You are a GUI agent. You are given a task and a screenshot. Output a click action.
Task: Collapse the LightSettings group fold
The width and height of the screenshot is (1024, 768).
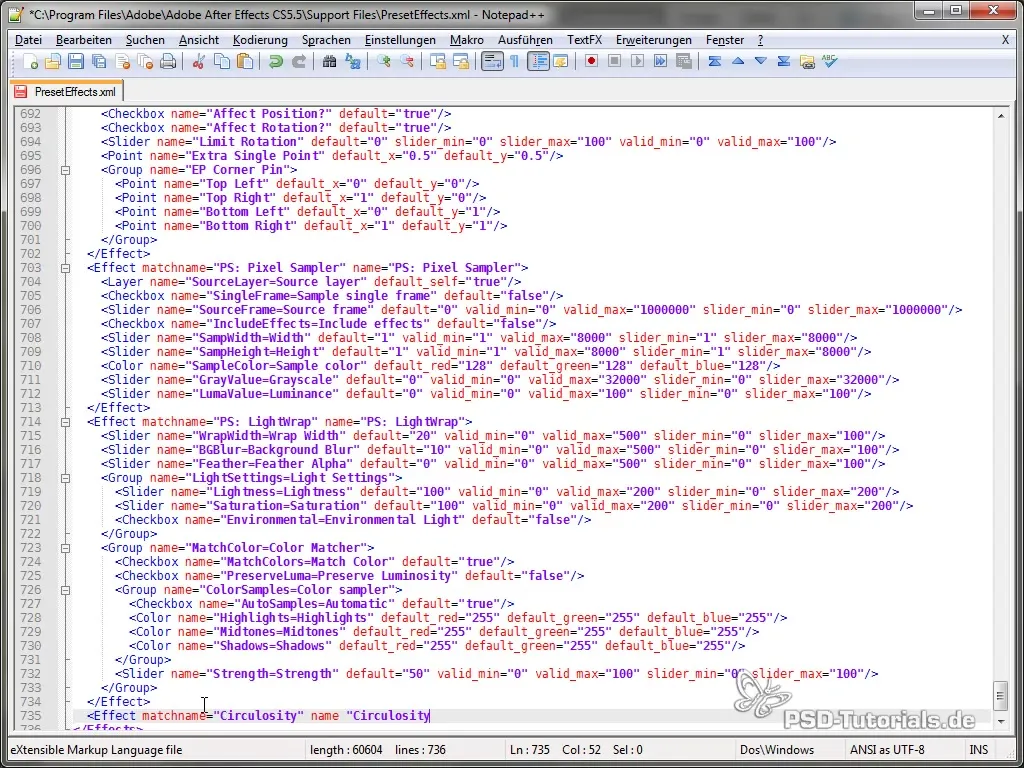click(x=65, y=478)
